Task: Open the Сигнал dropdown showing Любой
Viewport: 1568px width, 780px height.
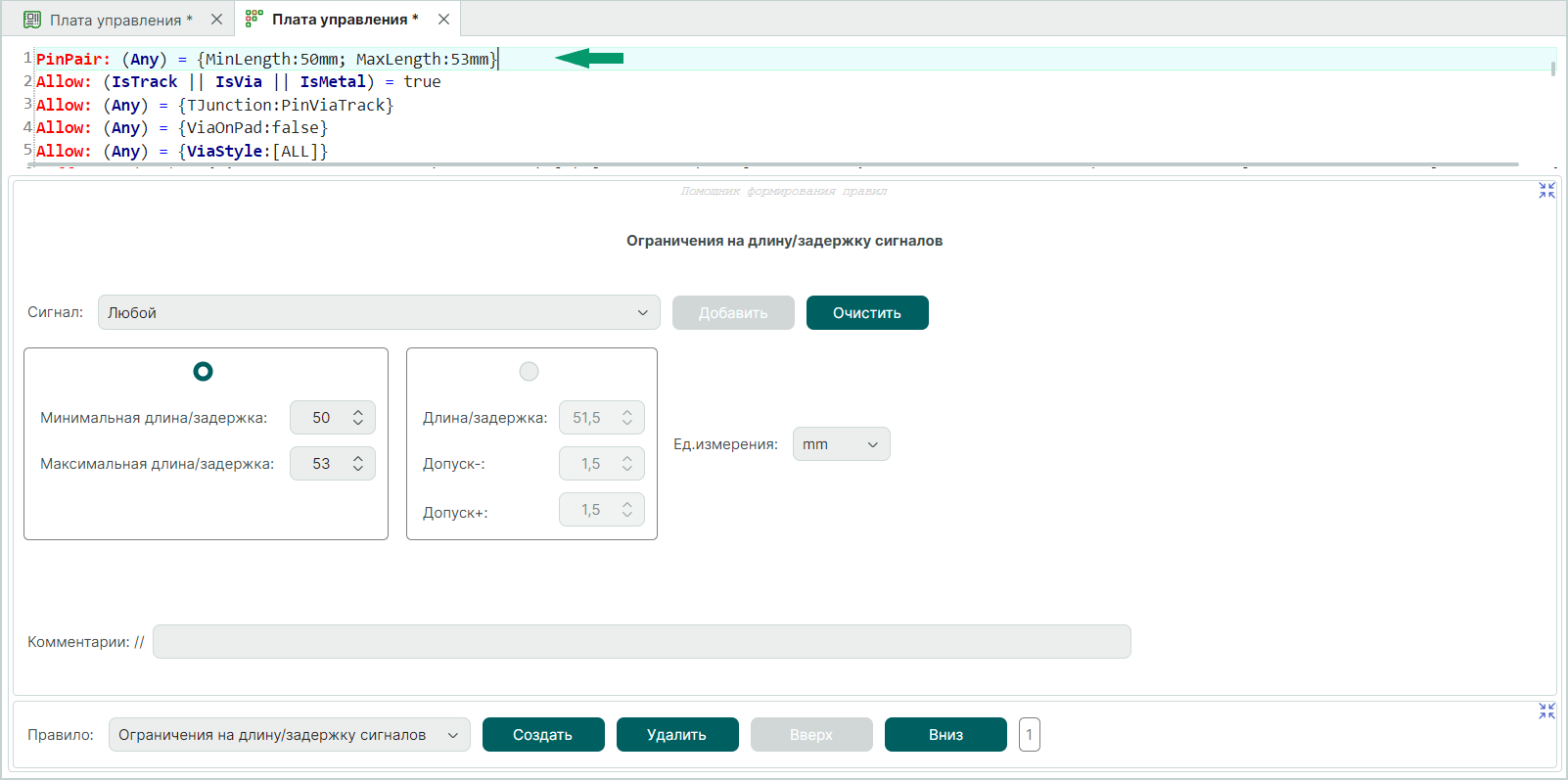Action: [x=379, y=312]
